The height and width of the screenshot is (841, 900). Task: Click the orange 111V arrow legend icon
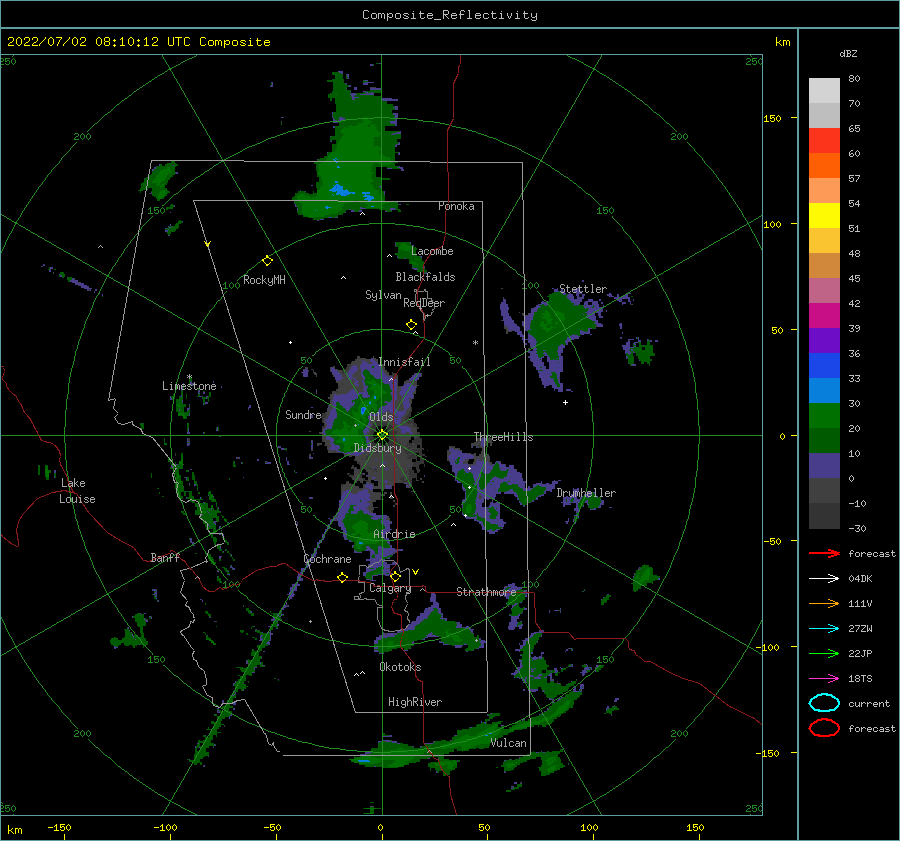click(824, 603)
